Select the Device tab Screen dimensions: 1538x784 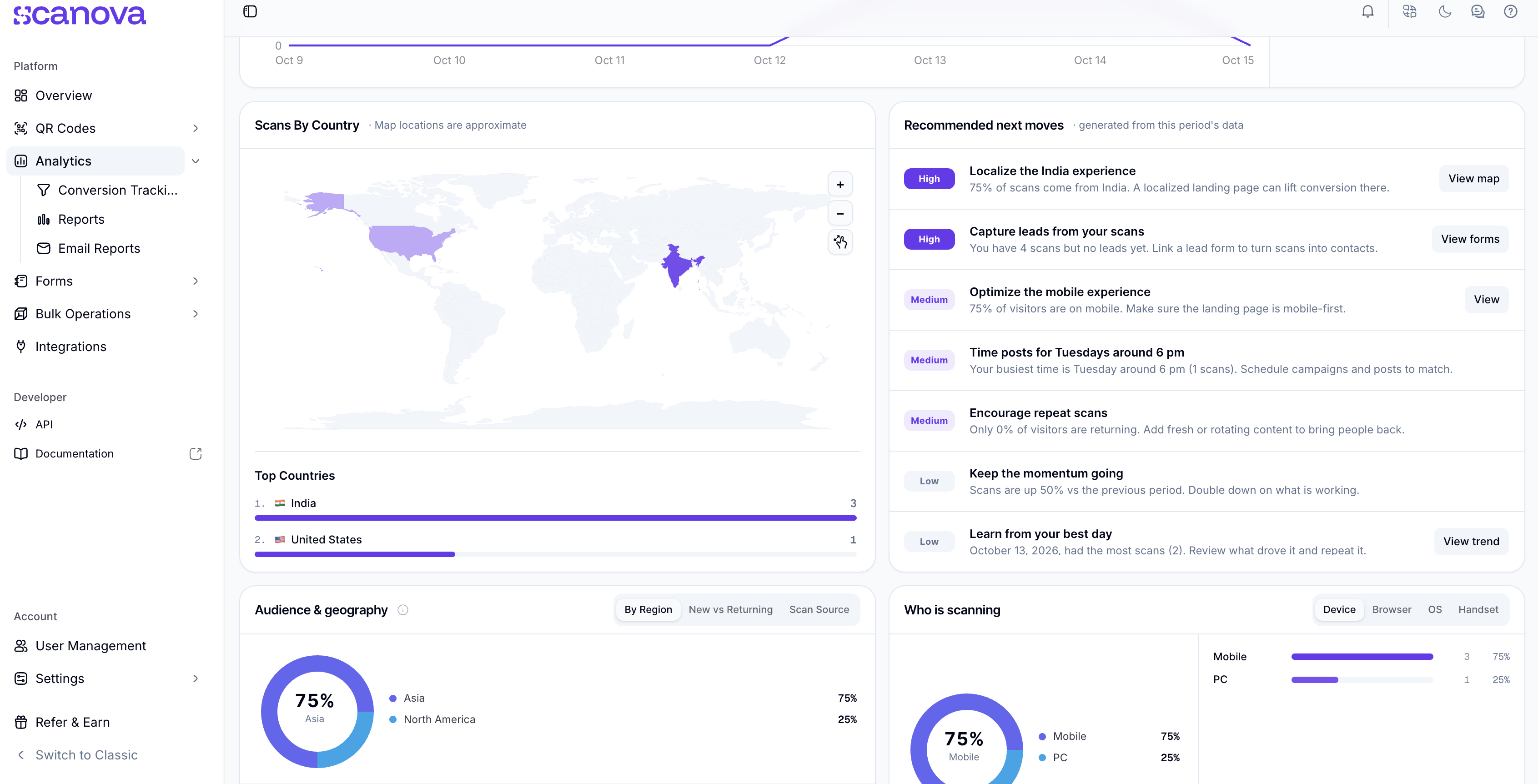pos(1339,610)
